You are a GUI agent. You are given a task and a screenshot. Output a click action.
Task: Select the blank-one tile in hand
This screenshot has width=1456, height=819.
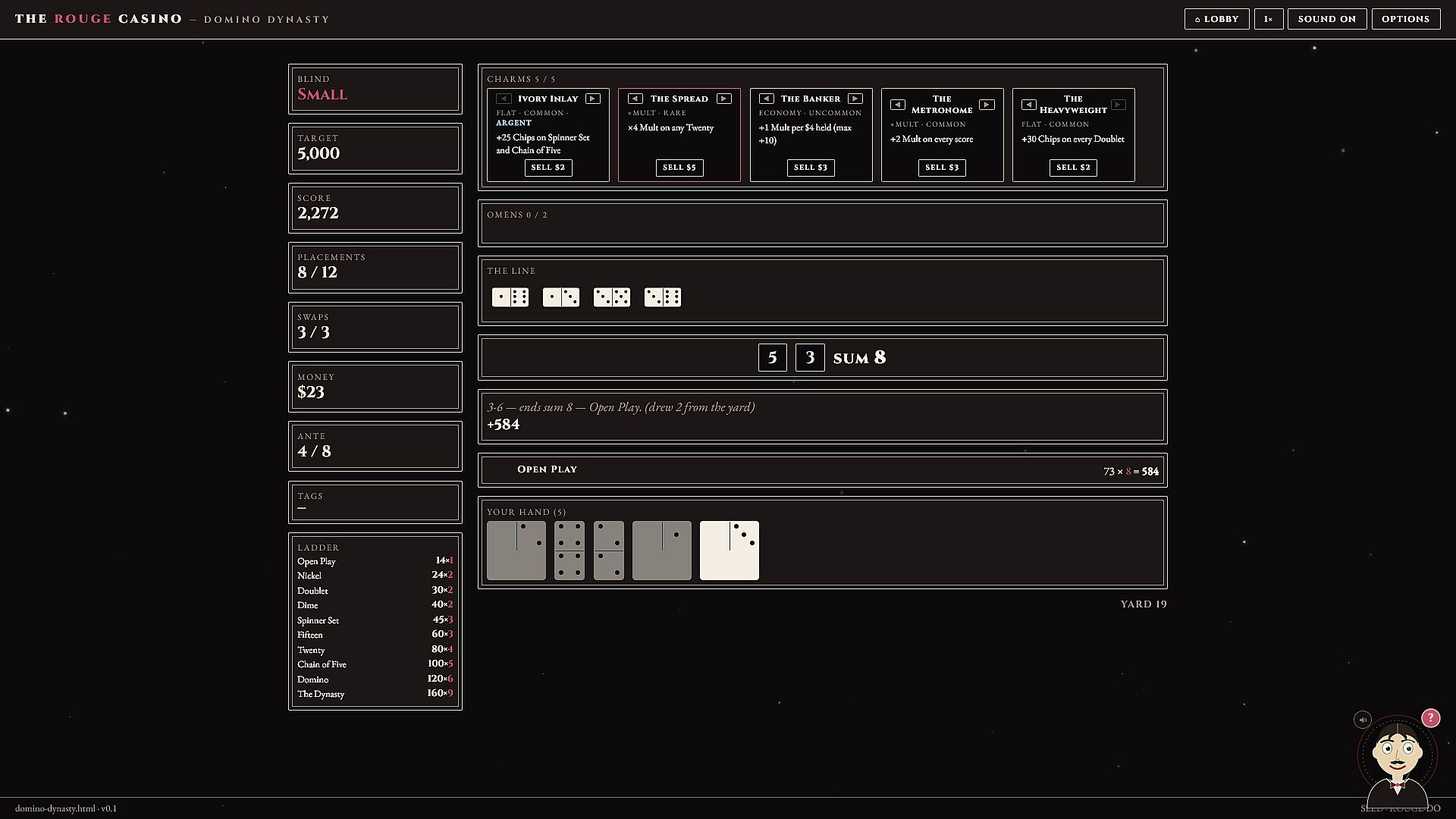pyautogui.click(x=662, y=551)
